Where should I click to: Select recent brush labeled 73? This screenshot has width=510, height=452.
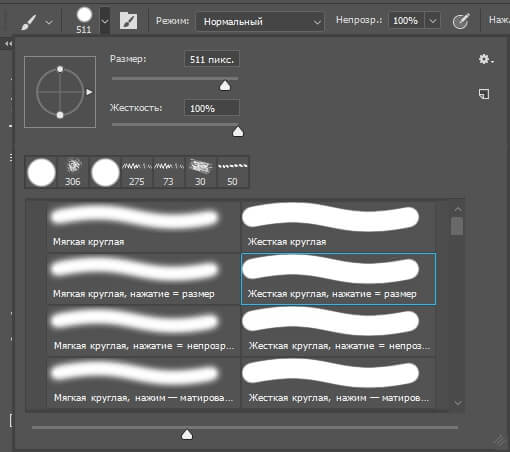[x=169, y=172]
